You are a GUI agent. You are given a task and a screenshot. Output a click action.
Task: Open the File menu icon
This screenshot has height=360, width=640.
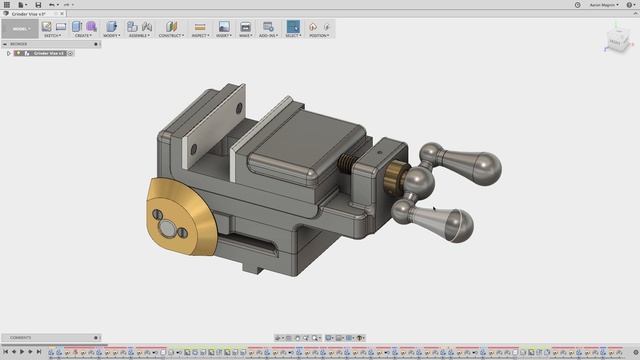(x=22, y=5)
